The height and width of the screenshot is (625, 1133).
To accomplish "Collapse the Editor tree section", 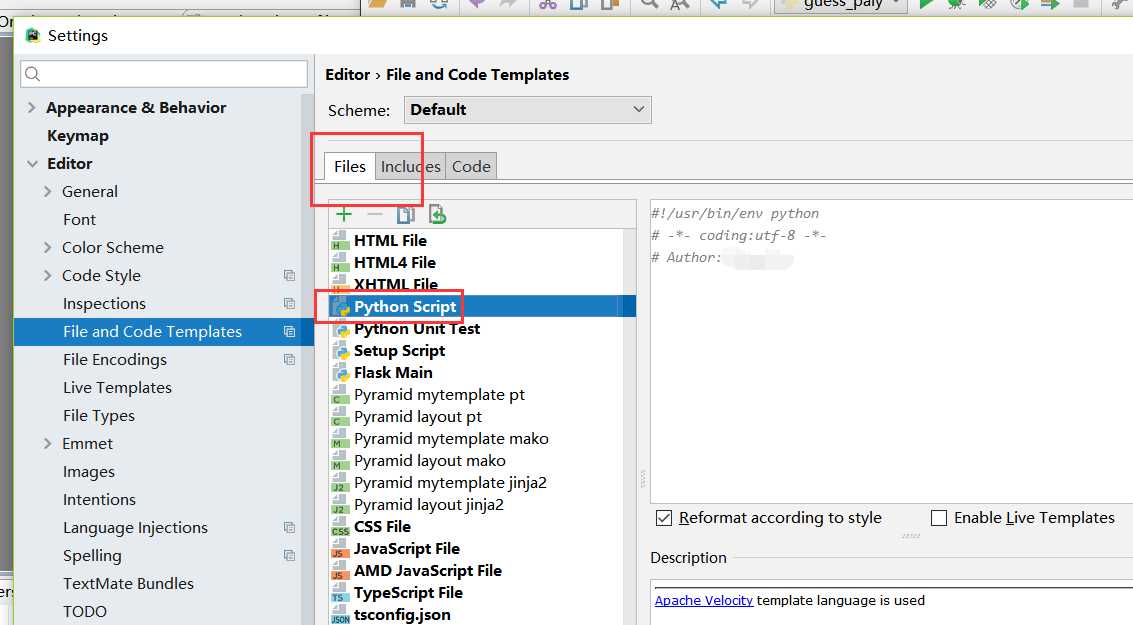I will point(32,164).
